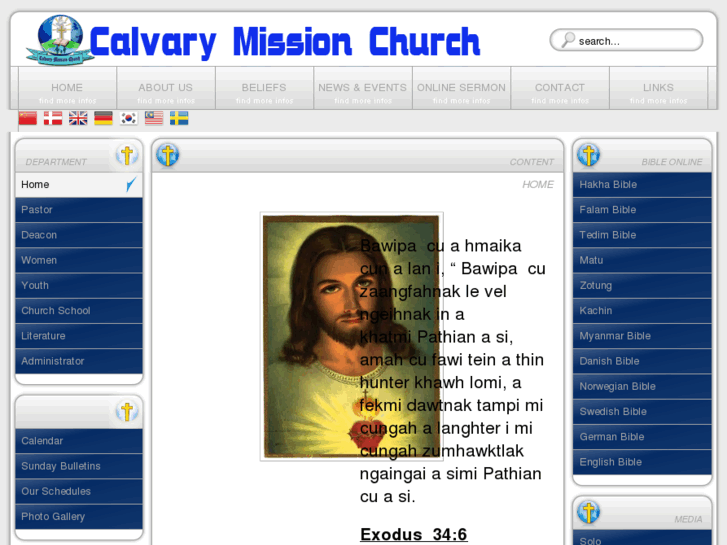Open the Kachin Bible link
This screenshot has width=727, height=545.
pyautogui.click(x=642, y=311)
